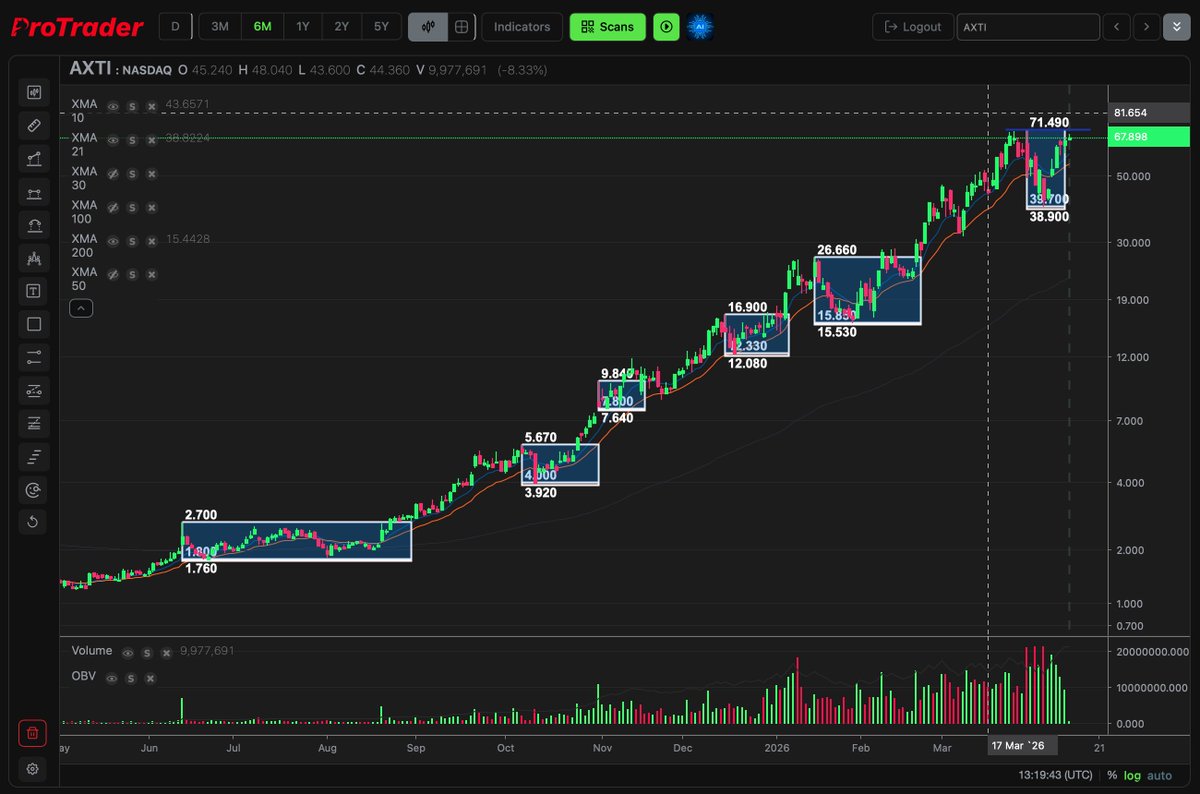The height and width of the screenshot is (794, 1200).
Task: Open the pitchfork drawing tool
Action: click(x=34, y=258)
